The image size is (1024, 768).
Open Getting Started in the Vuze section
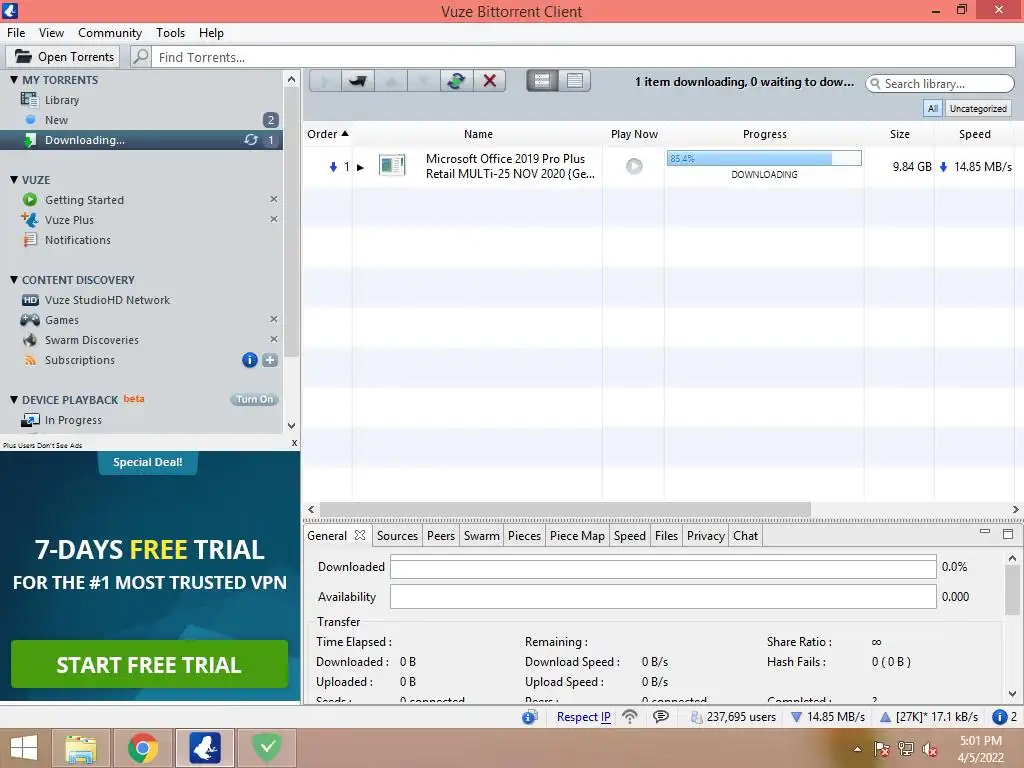pos(84,200)
